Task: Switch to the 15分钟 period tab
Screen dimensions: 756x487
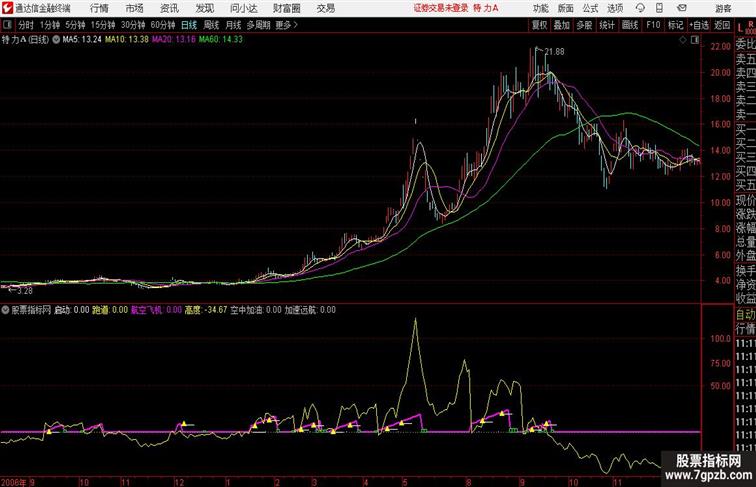Action: pyautogui.click(x=103, y=25)
